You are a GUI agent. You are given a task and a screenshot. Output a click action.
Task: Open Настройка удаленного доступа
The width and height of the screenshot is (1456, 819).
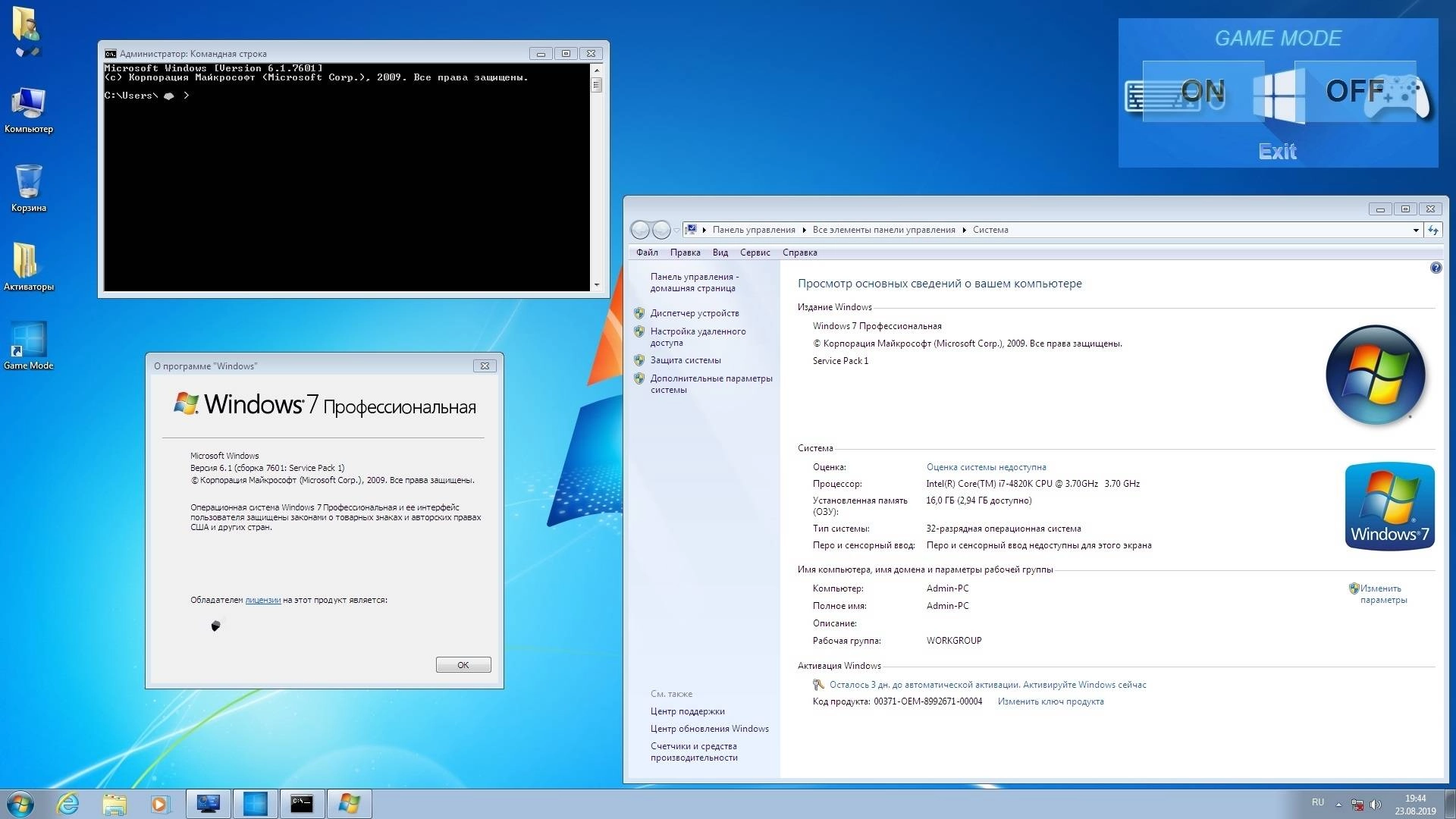click(x=698, y=337)
